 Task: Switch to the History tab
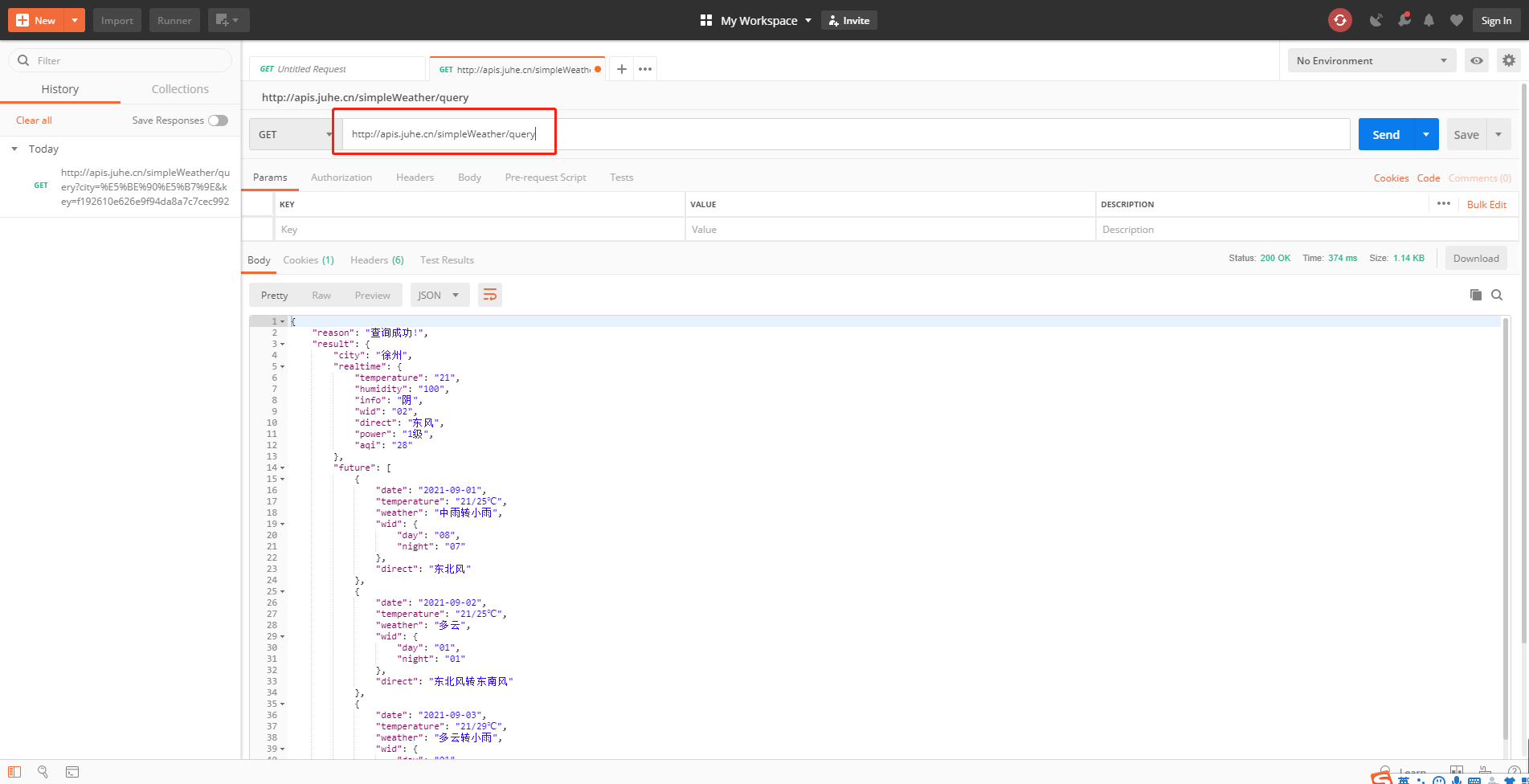coord(60,89)
